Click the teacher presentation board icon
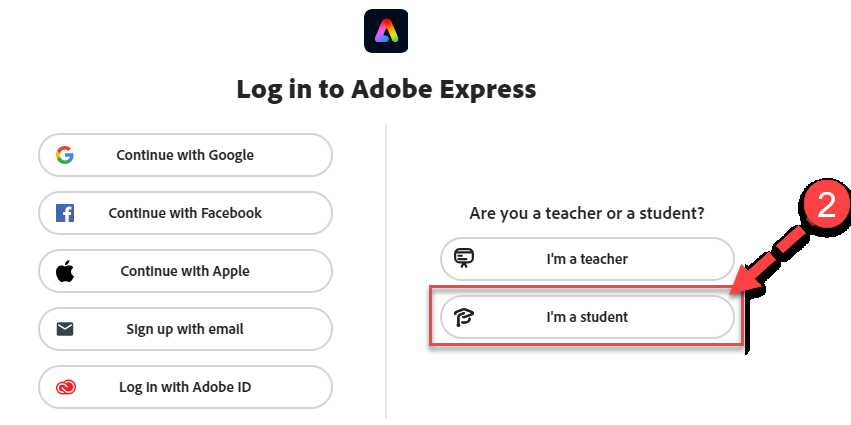The width and height of the screenshot is (851, 425). click(x=464, y=258)
